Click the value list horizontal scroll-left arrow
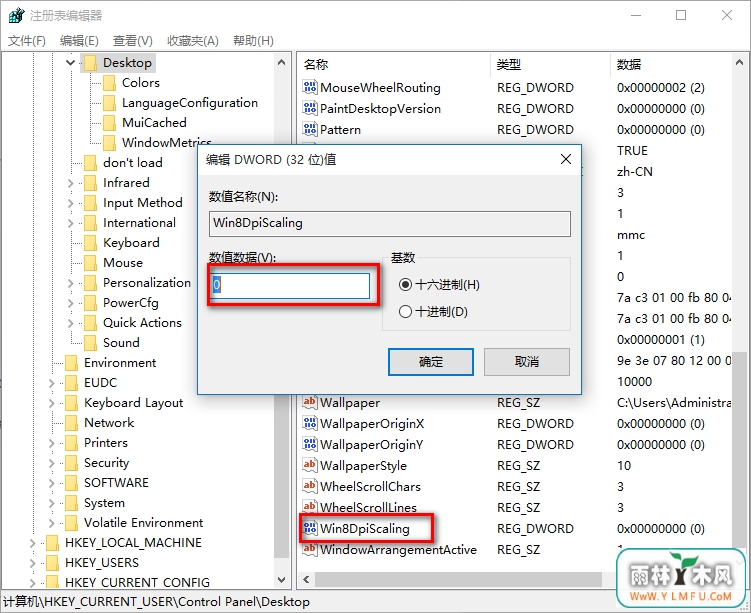The width and height of the screenshot is (751, 613). 307,580
